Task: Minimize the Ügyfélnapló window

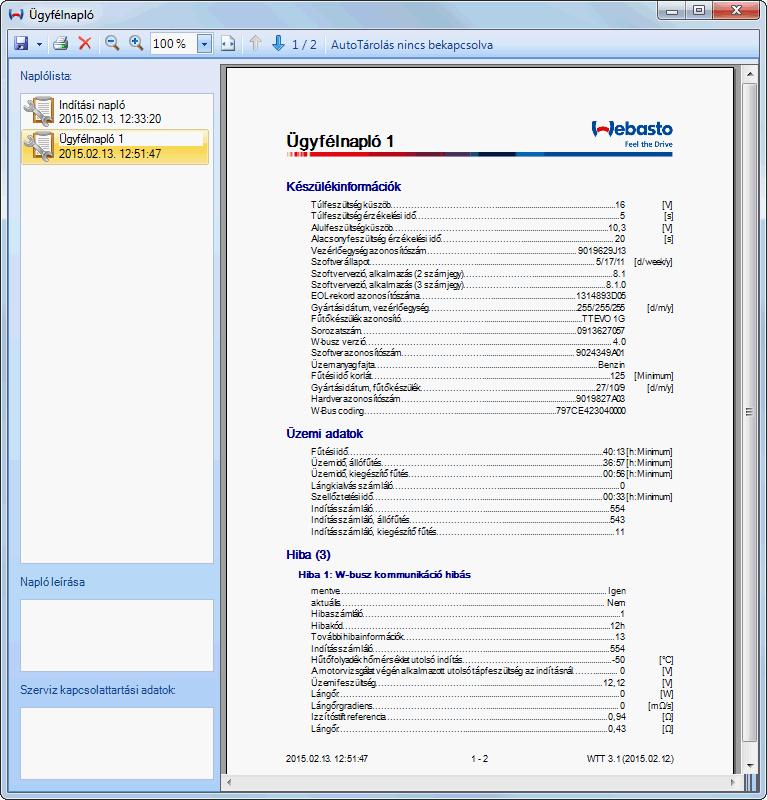Action: 672,11
